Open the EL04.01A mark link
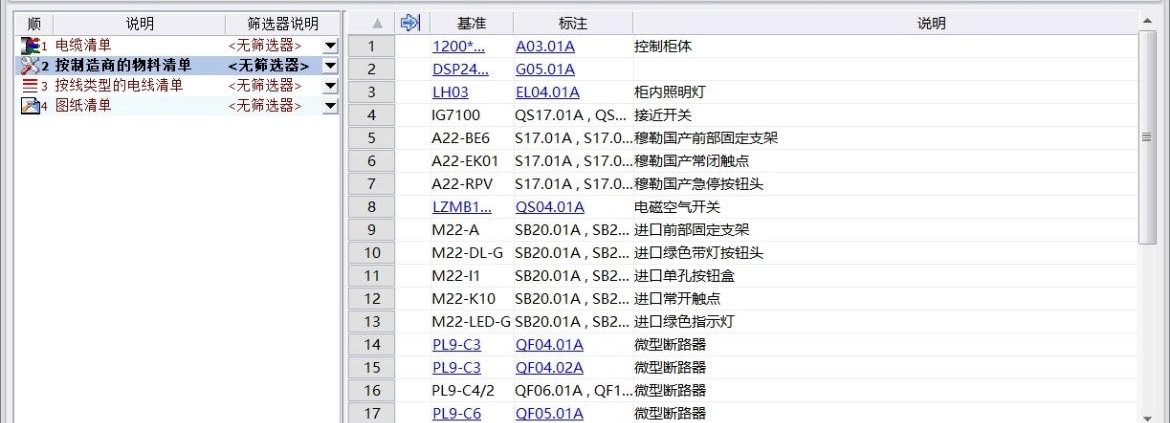The height and width of the screenshot is (423, 1170). click(547, 93)
